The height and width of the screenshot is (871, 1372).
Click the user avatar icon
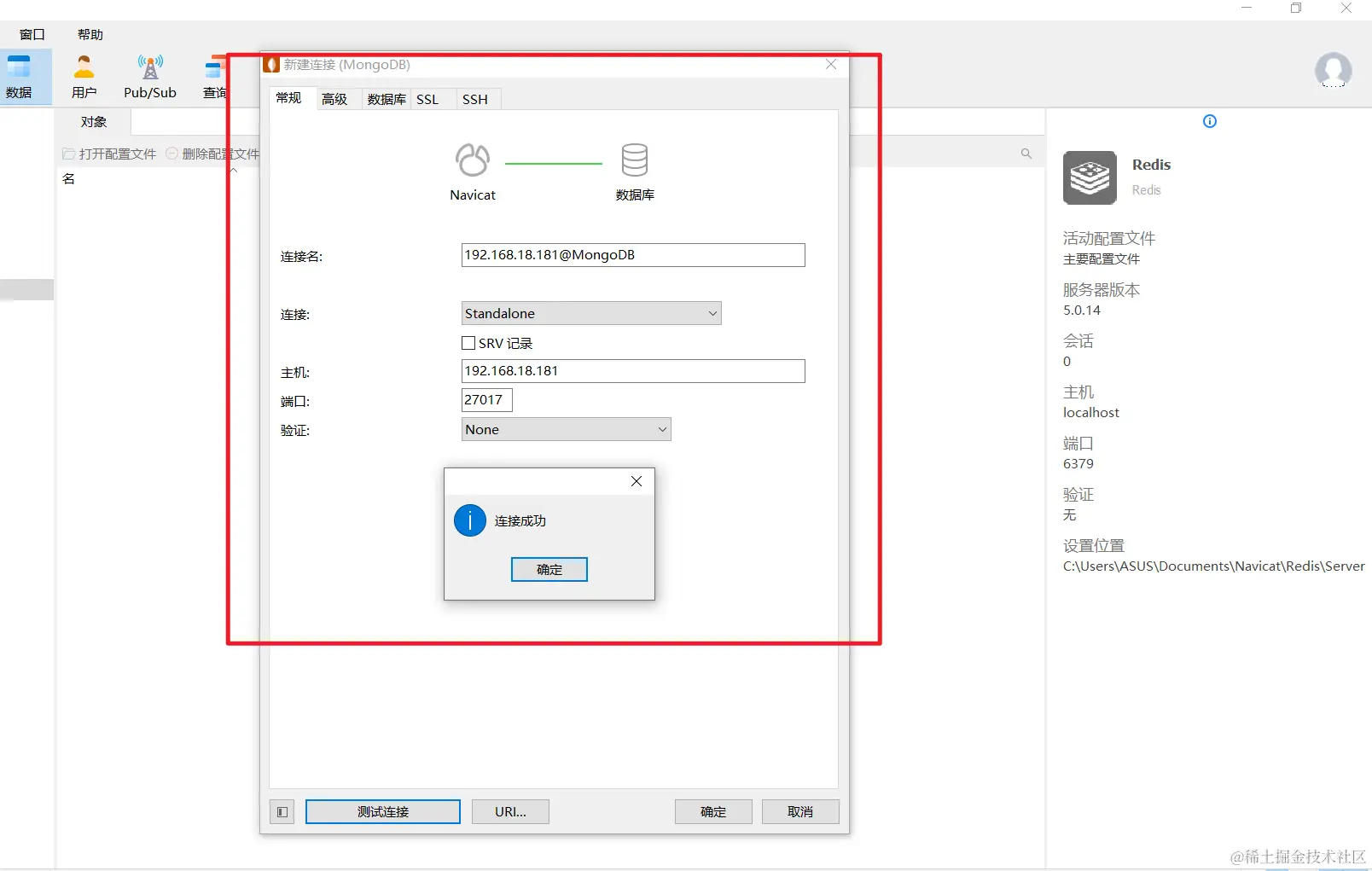pyautogui.click(x=1333, y=70)
